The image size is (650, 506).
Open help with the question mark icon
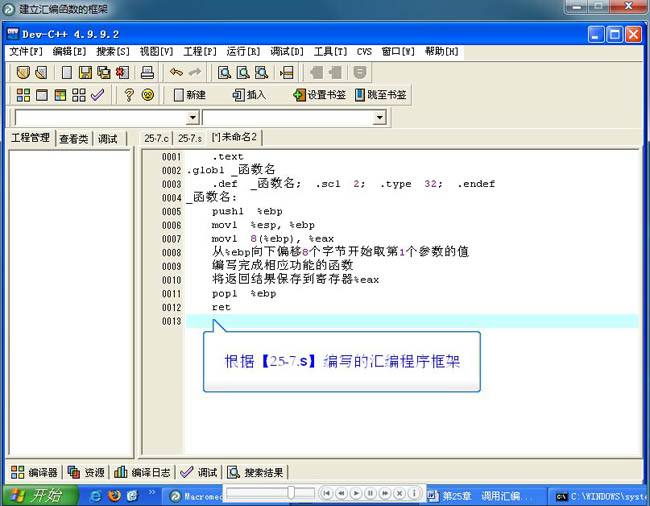(129, 95)
